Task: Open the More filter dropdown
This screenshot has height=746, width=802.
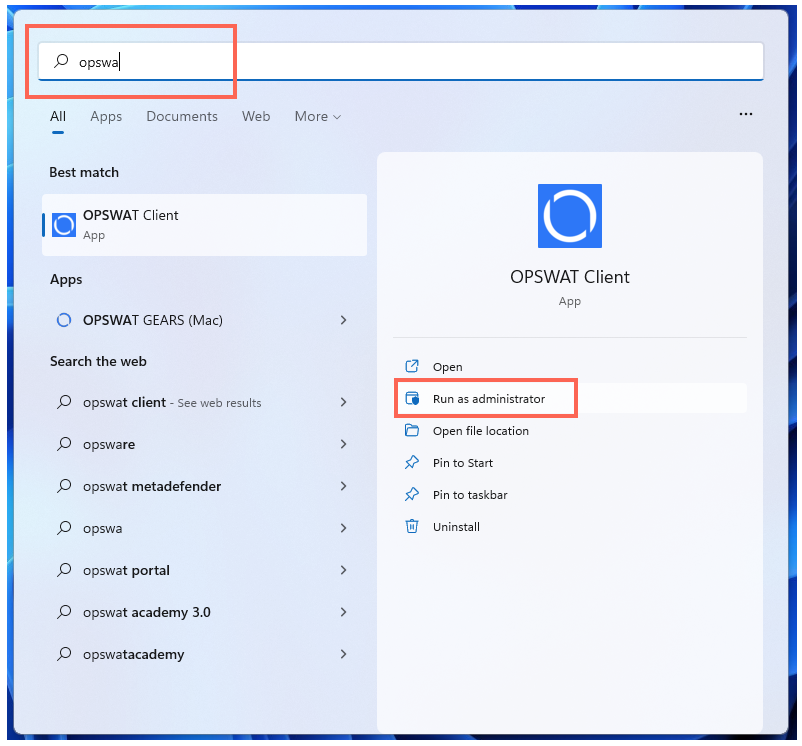Action: coord(318,117)
